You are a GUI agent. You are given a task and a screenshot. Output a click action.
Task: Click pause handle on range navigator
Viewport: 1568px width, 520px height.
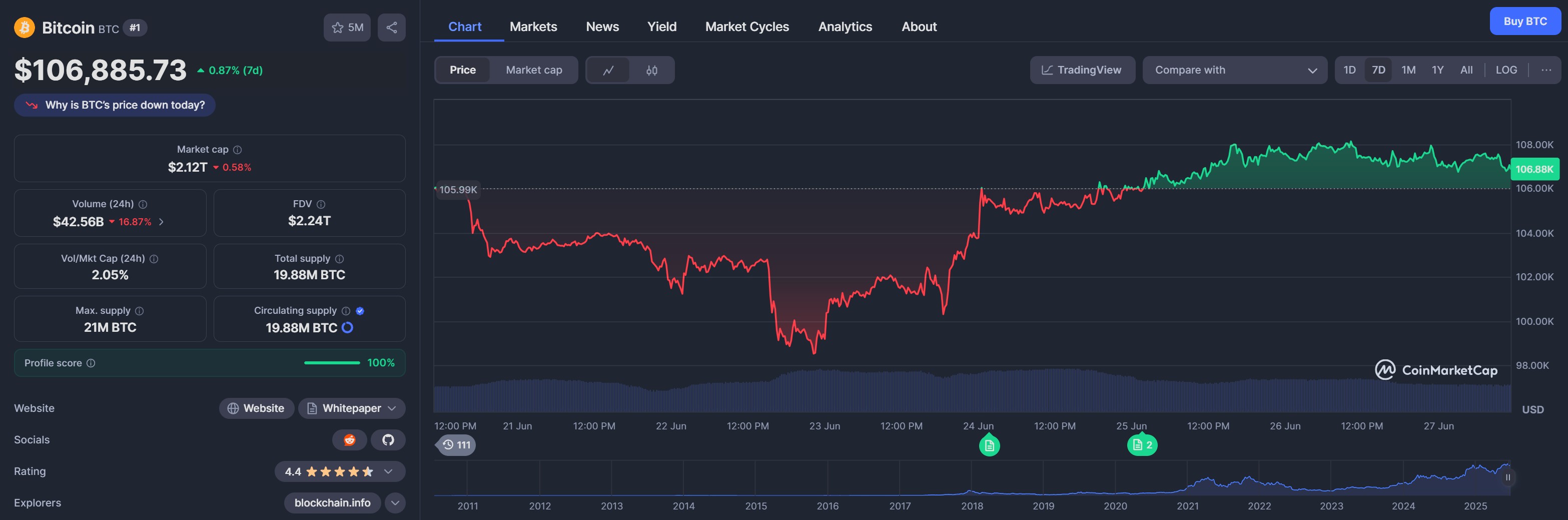(x=1508, y=477)
